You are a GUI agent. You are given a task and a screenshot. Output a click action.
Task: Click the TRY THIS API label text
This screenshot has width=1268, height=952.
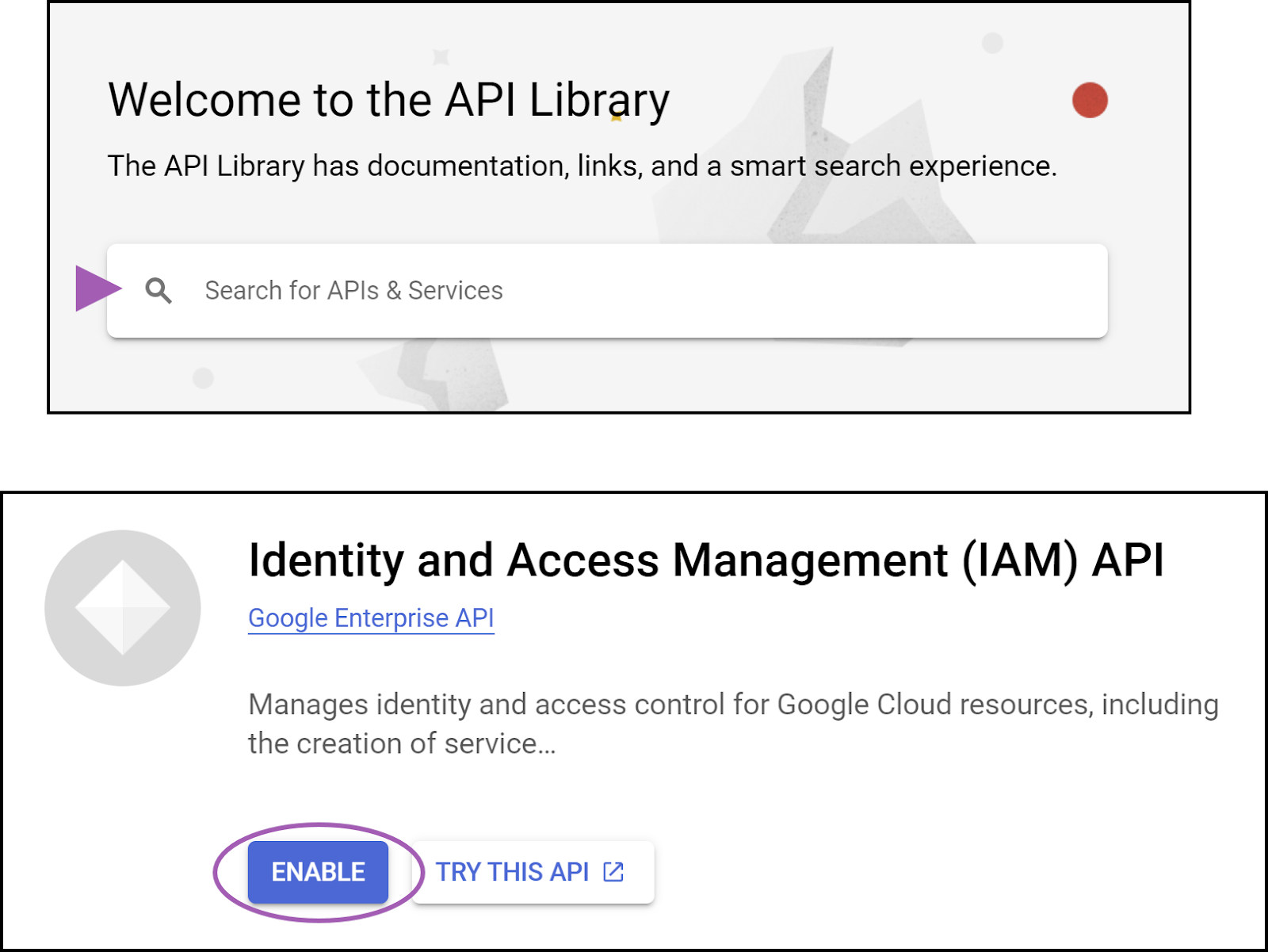pyautogui.click(x=514, y=872)
